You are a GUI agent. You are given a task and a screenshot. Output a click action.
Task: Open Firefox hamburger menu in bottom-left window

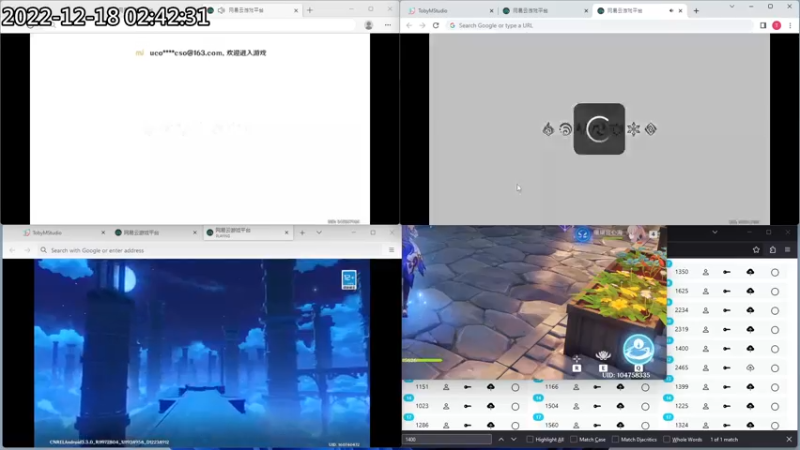tap(391, 250)
